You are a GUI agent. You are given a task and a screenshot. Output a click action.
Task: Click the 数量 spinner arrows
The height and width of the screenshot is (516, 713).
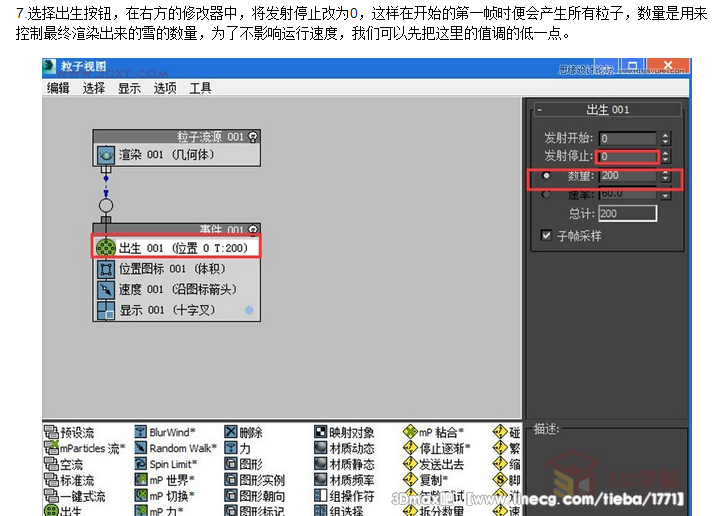click(x=665, y=175)
